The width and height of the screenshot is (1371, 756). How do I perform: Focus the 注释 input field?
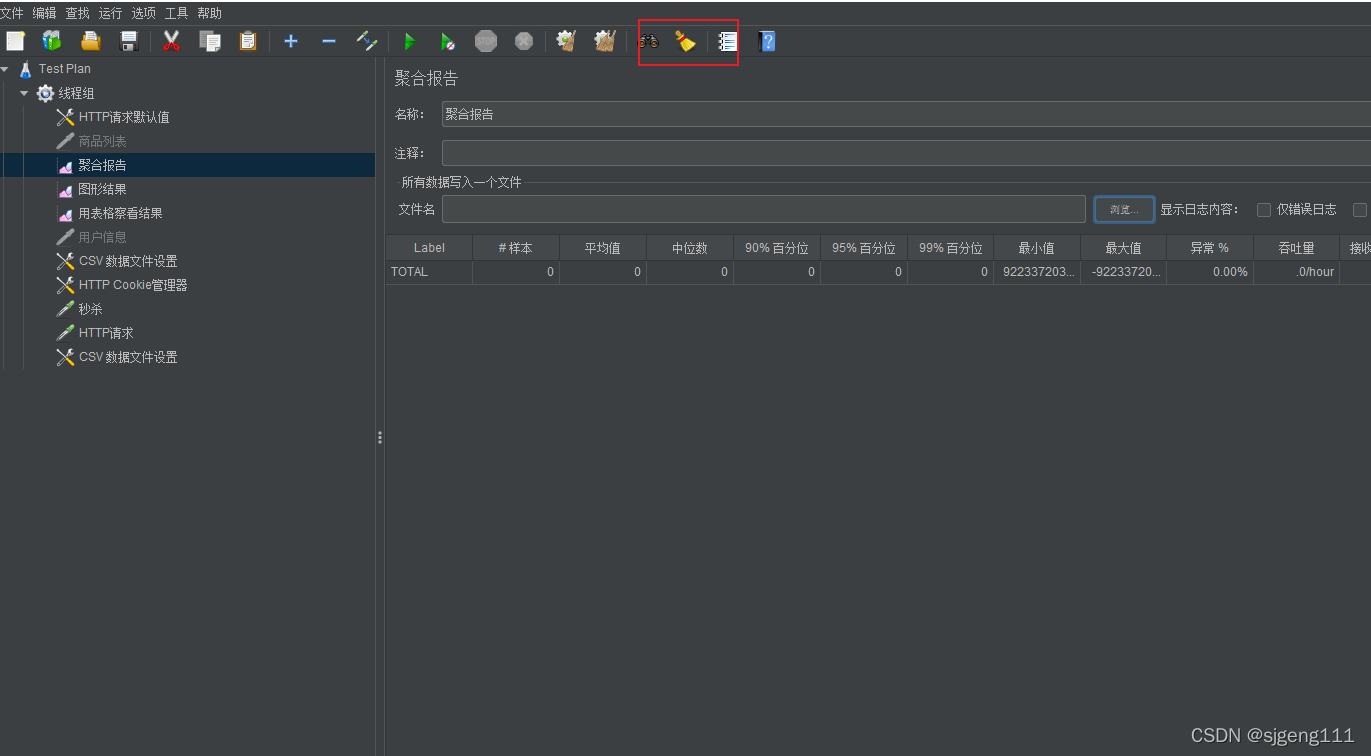point(906,153)
